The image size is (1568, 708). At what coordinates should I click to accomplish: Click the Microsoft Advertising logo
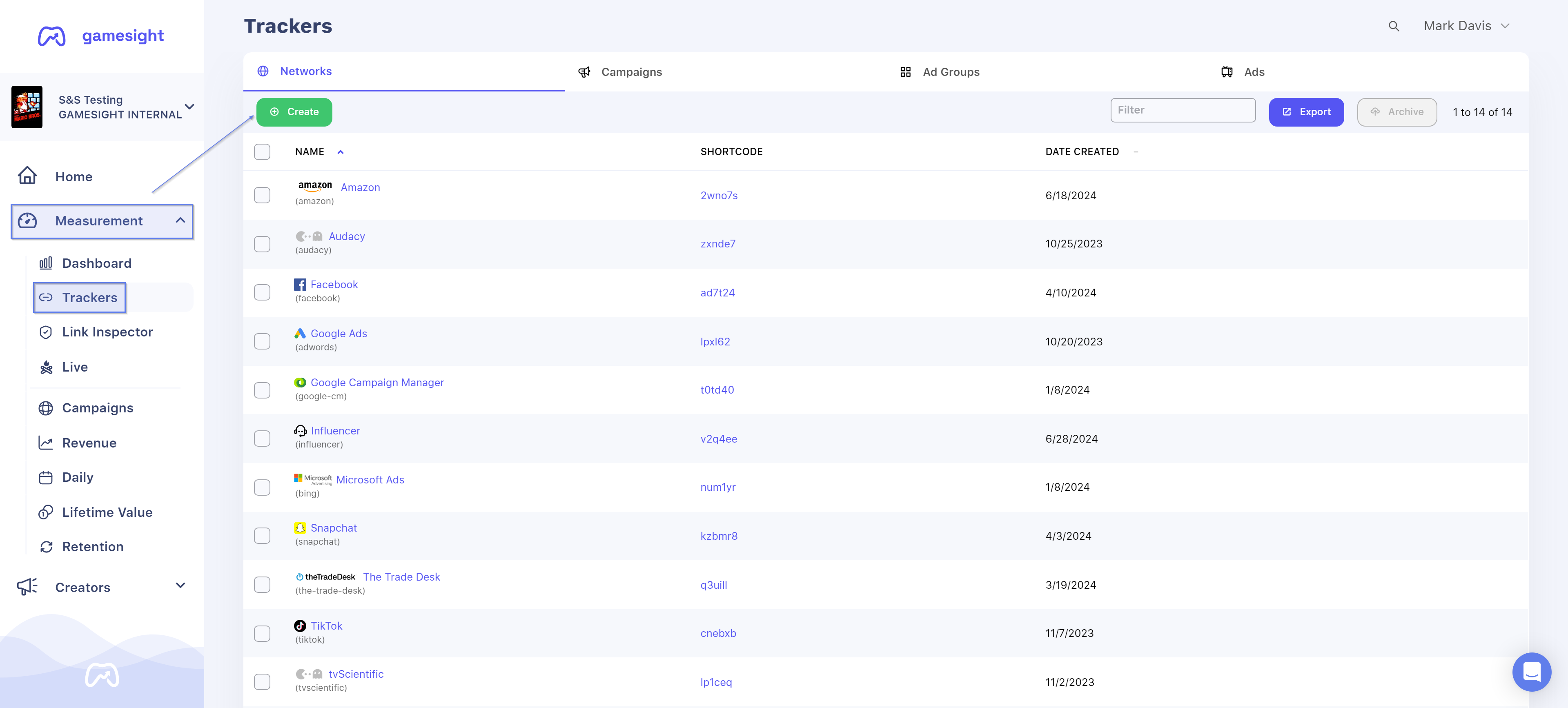[313, 480]
